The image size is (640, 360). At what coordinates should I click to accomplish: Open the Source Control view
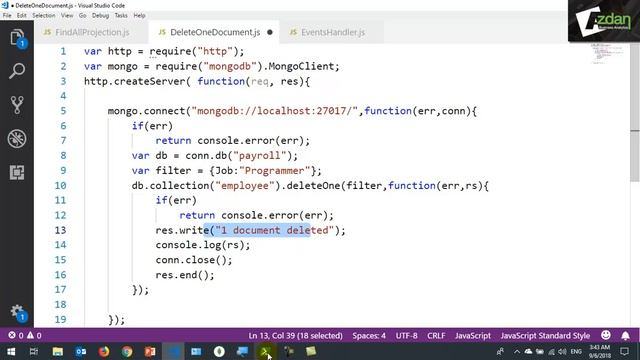point(17,105)
